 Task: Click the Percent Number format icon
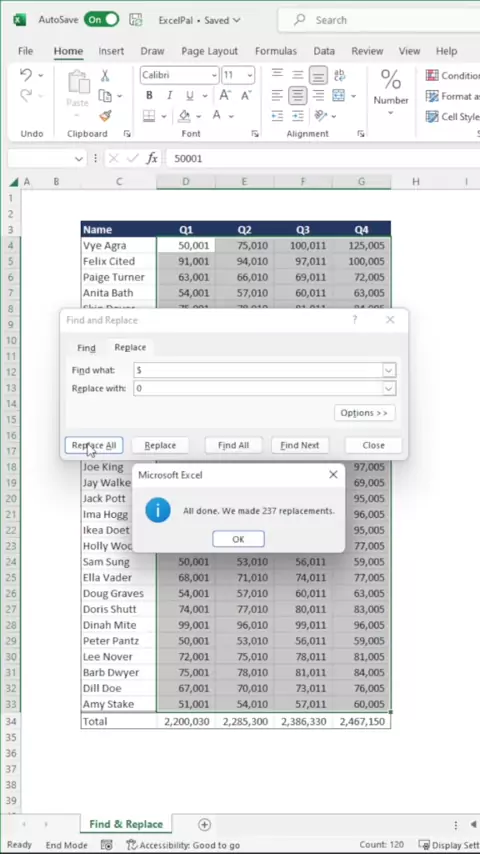click(391, 80)
